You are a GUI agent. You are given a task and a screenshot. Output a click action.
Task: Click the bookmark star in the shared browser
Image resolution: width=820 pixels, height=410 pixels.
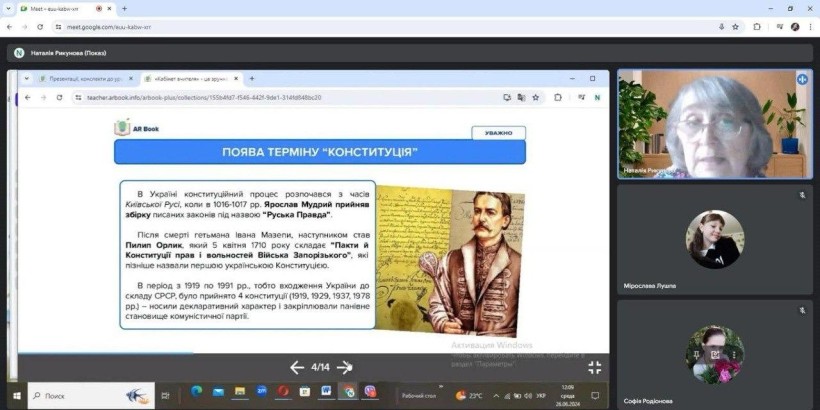point(536,97)
